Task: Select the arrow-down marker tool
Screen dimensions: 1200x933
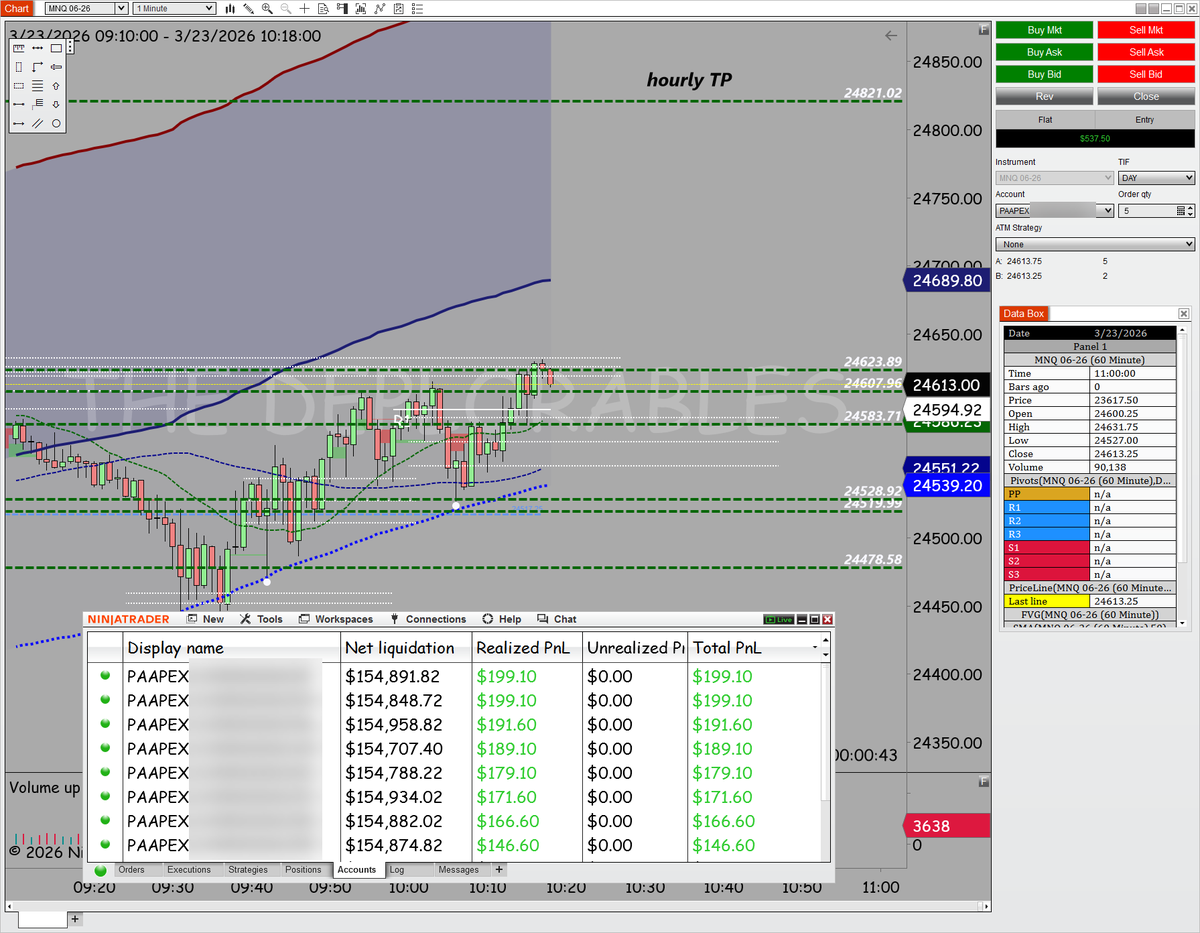Action: click(x=56, y=104)
